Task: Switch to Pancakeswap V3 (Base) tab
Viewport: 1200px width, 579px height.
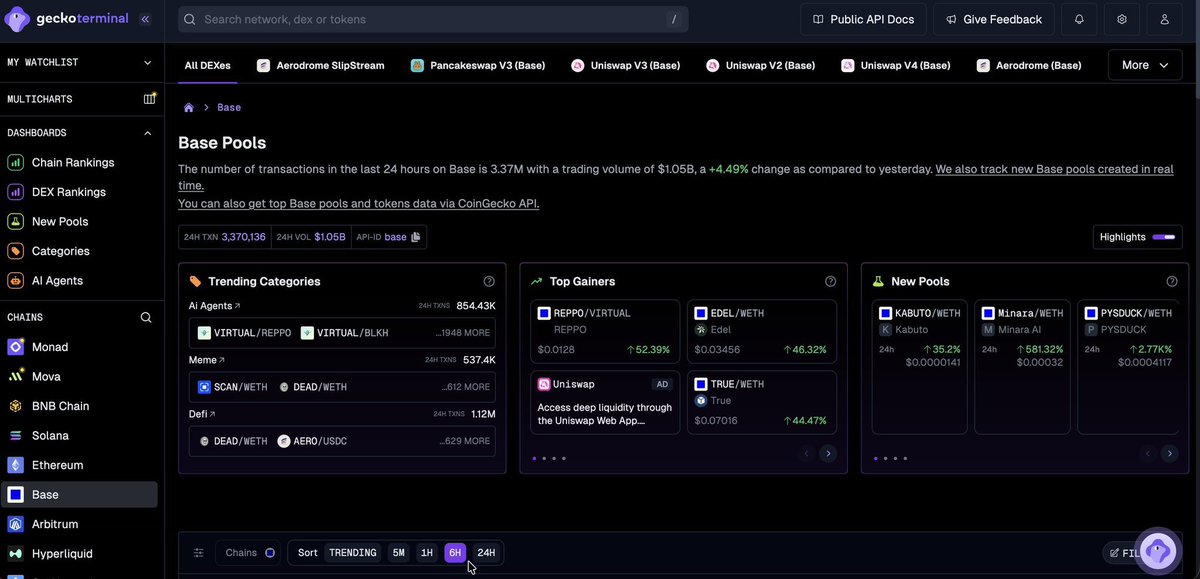Action: [x=478, y=65]
